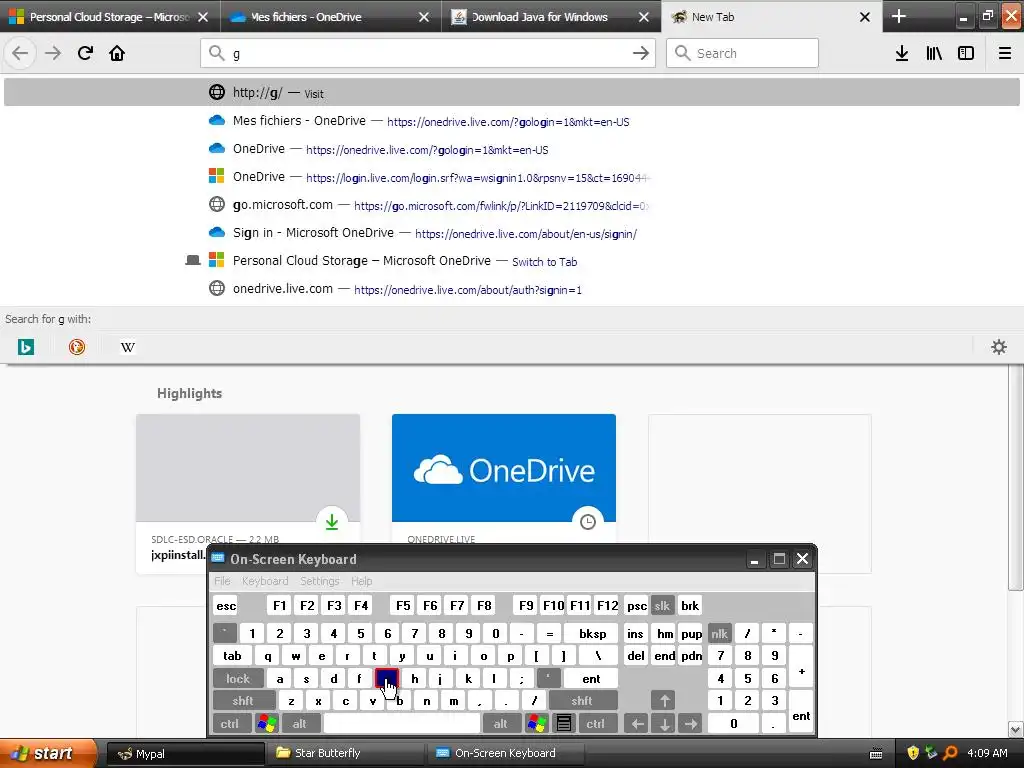Switch to the Download Java for Windows tab
1024x768 pixels.
551,17
